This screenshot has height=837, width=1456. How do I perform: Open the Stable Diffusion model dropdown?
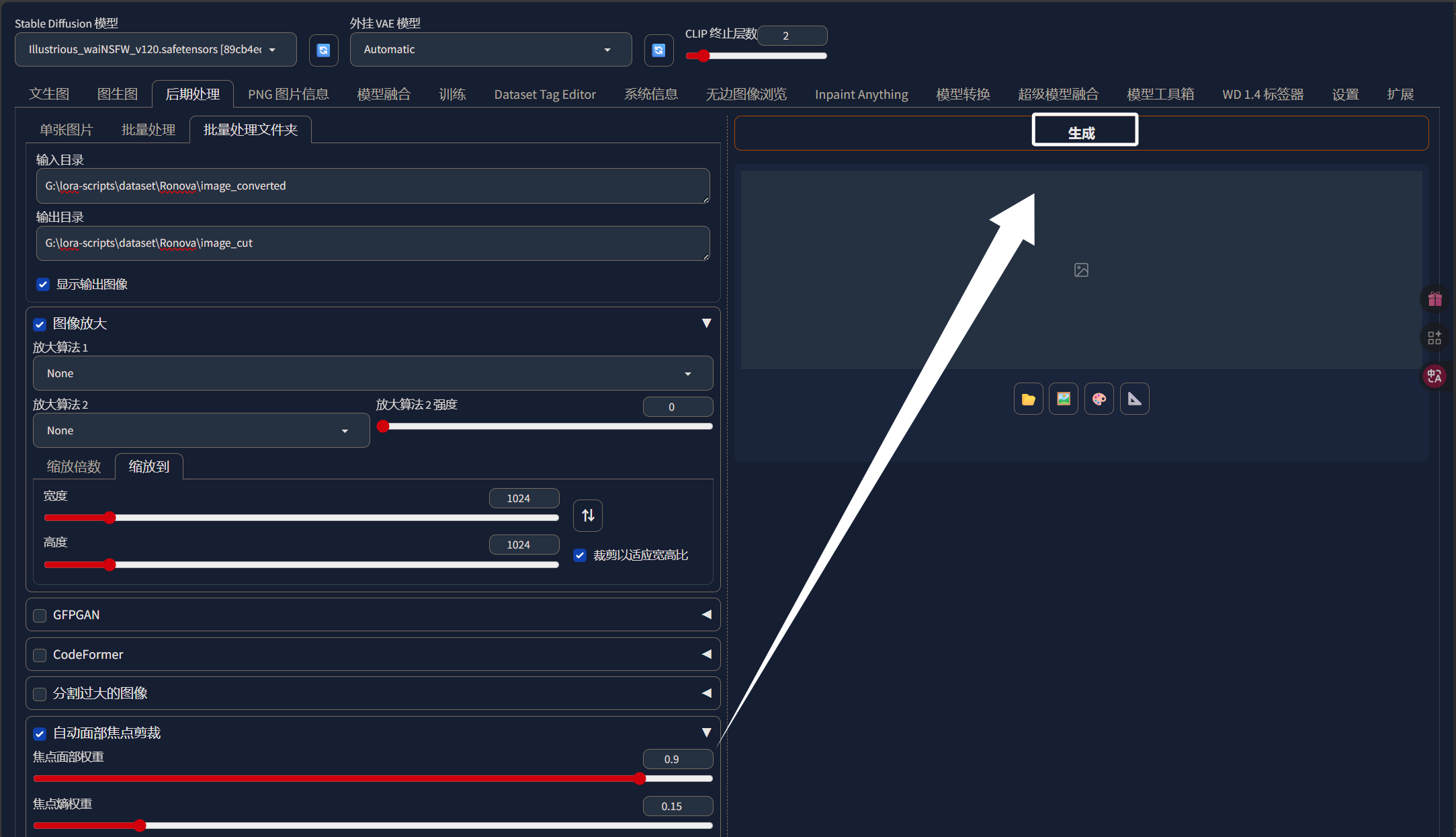tap(156, 50)
